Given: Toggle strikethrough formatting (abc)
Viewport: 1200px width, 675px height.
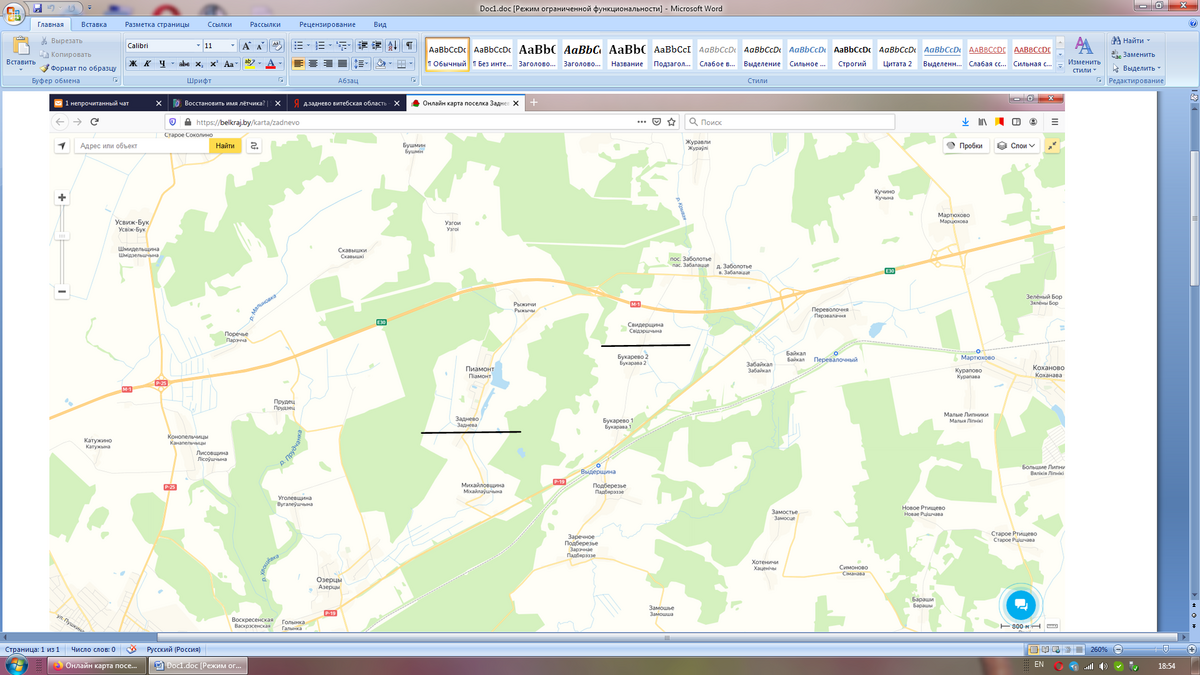Looking at the screenshot, I should pos(185,63).
